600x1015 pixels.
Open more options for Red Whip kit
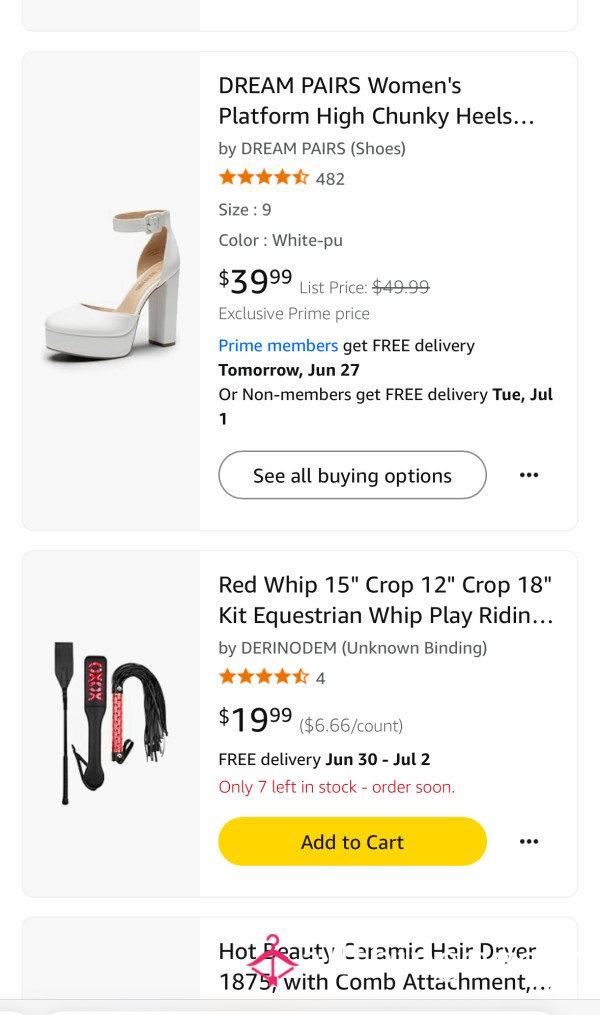[529, 842]
